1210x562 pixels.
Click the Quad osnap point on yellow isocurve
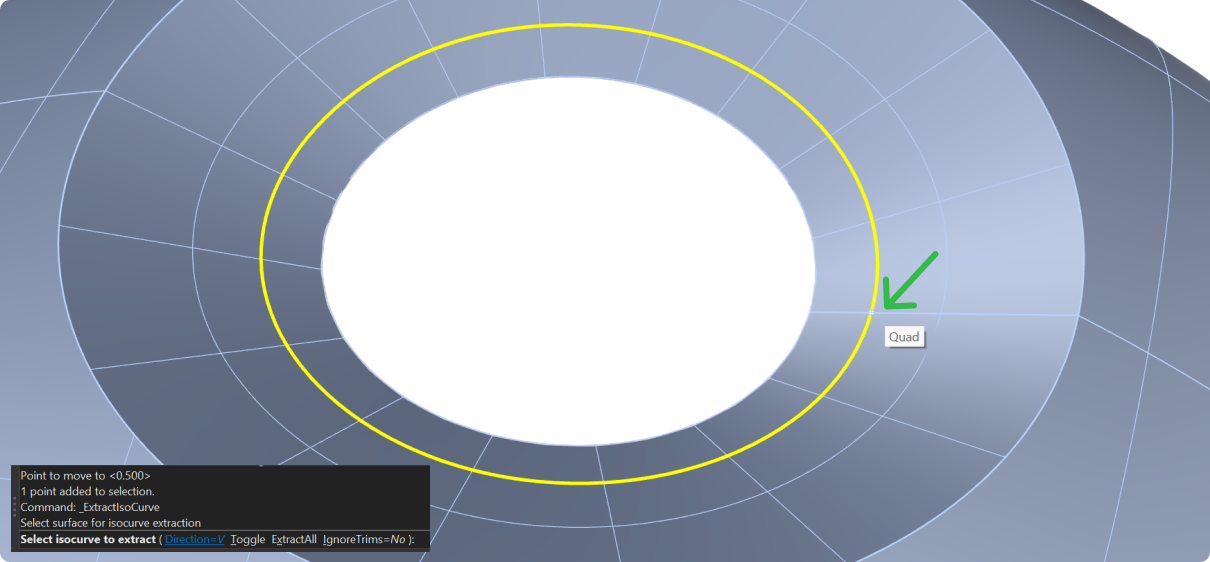(x=871, y=312)
